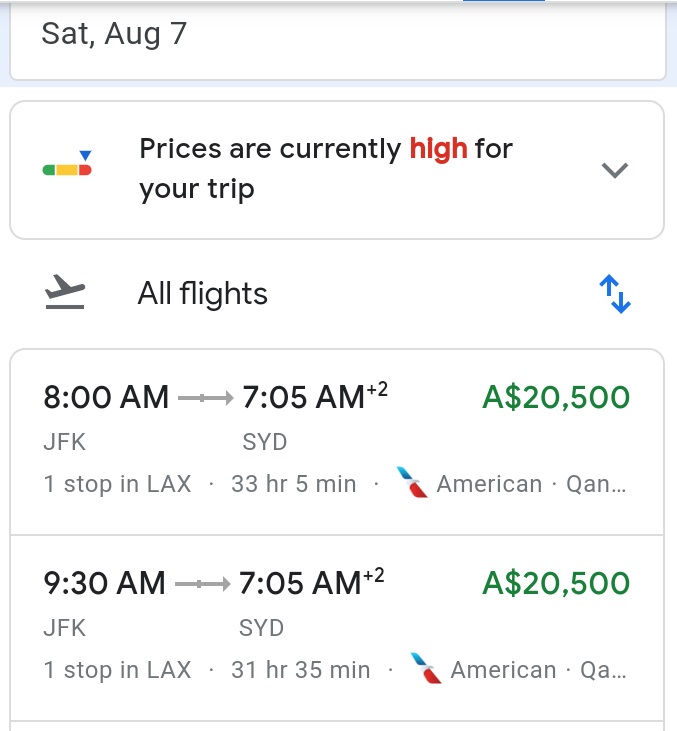Click "1 stop in LAX" on 31 hr flight
Viewport: 677px width, 731px height.
[x=117, y=670]
